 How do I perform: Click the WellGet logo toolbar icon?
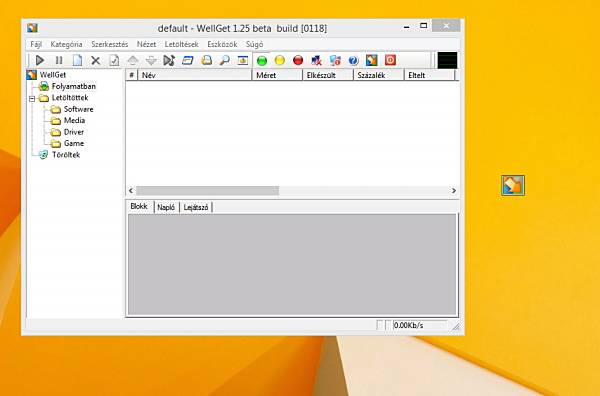(372, 60)
